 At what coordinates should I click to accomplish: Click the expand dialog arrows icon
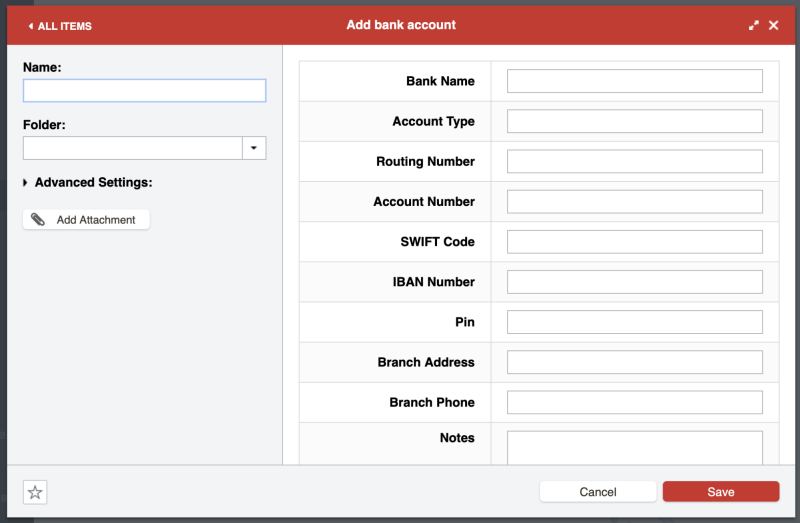pyautogui.click(x=754, y=26)
